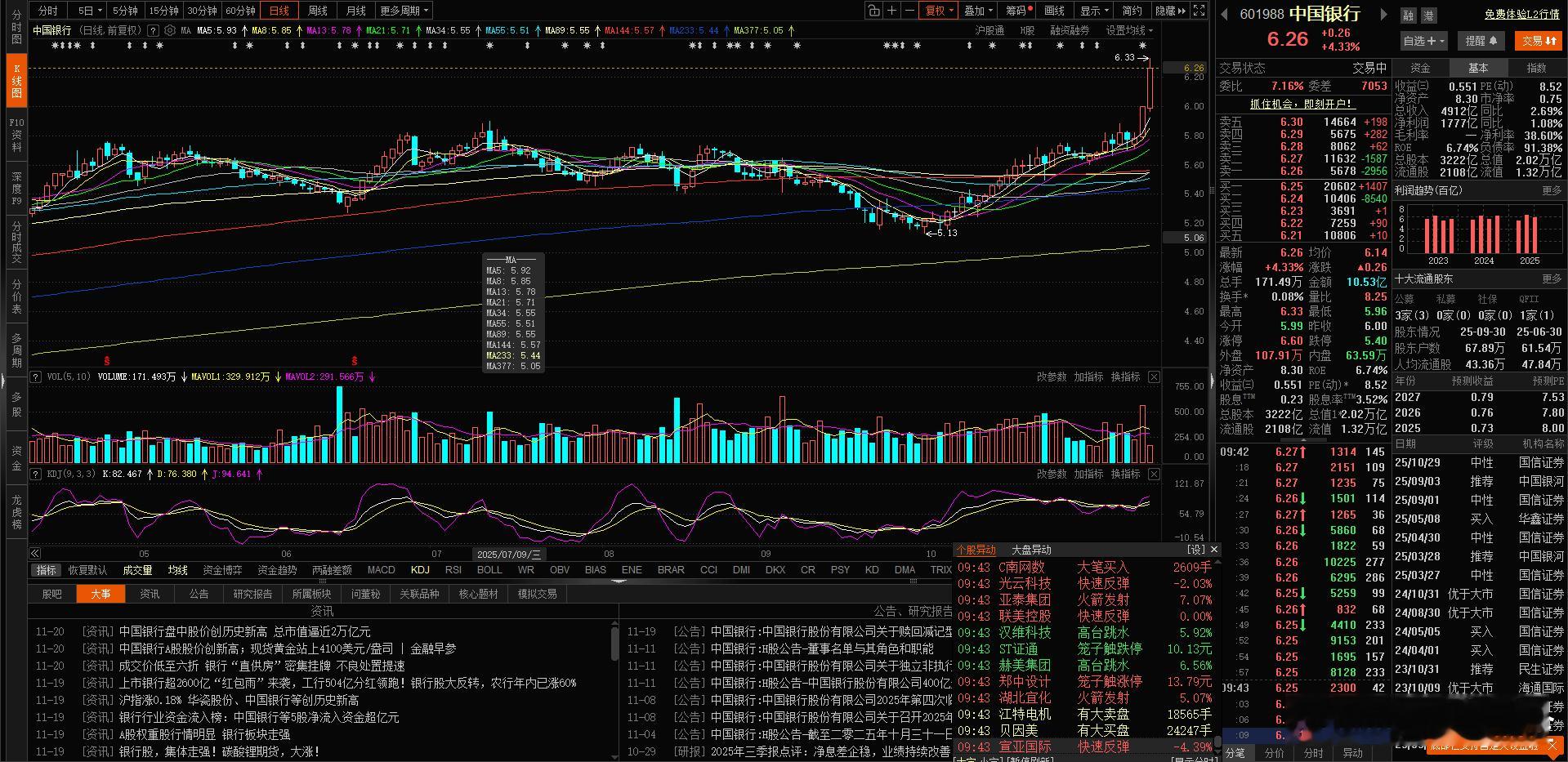
Task: Toggle 筹码 chip distribution display
Action: 1018,11
